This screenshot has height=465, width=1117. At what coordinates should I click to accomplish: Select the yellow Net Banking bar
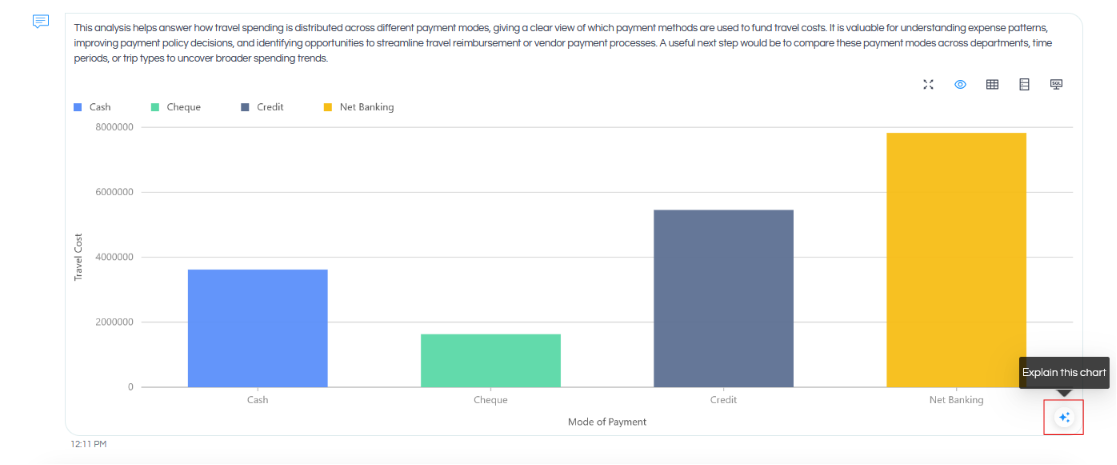click(956, 260)
